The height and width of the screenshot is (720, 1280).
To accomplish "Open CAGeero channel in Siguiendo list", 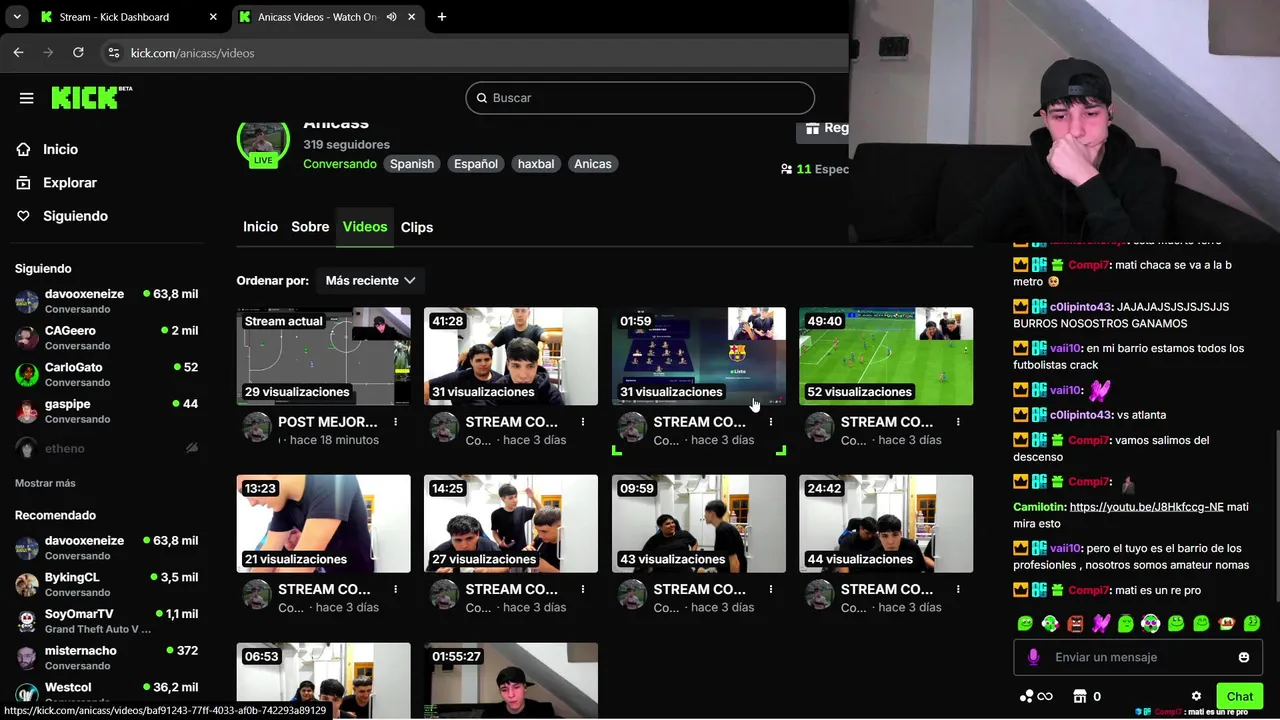I will [106, 337].
